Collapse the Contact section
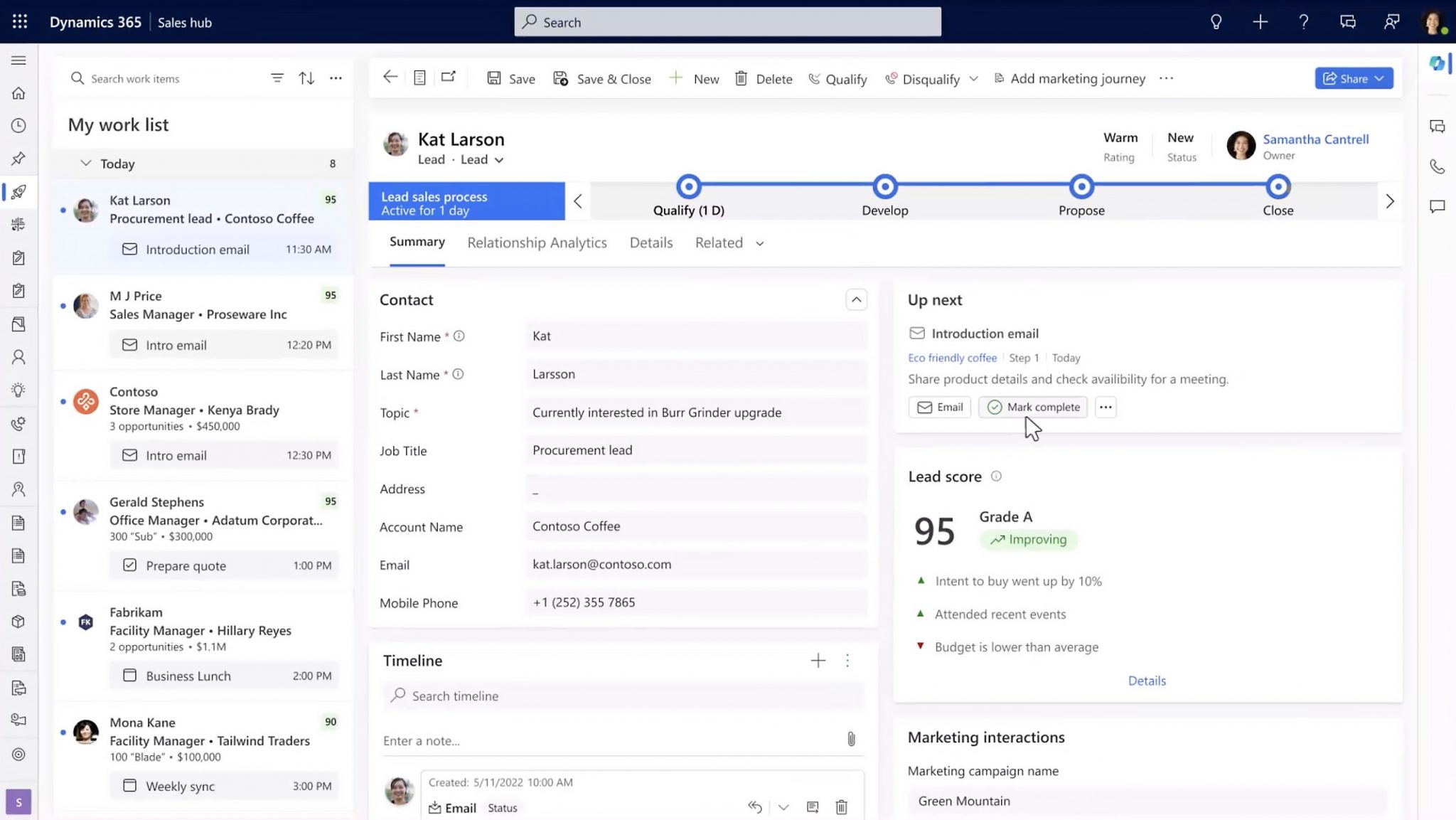1456x820 pixels. point(856,299)
